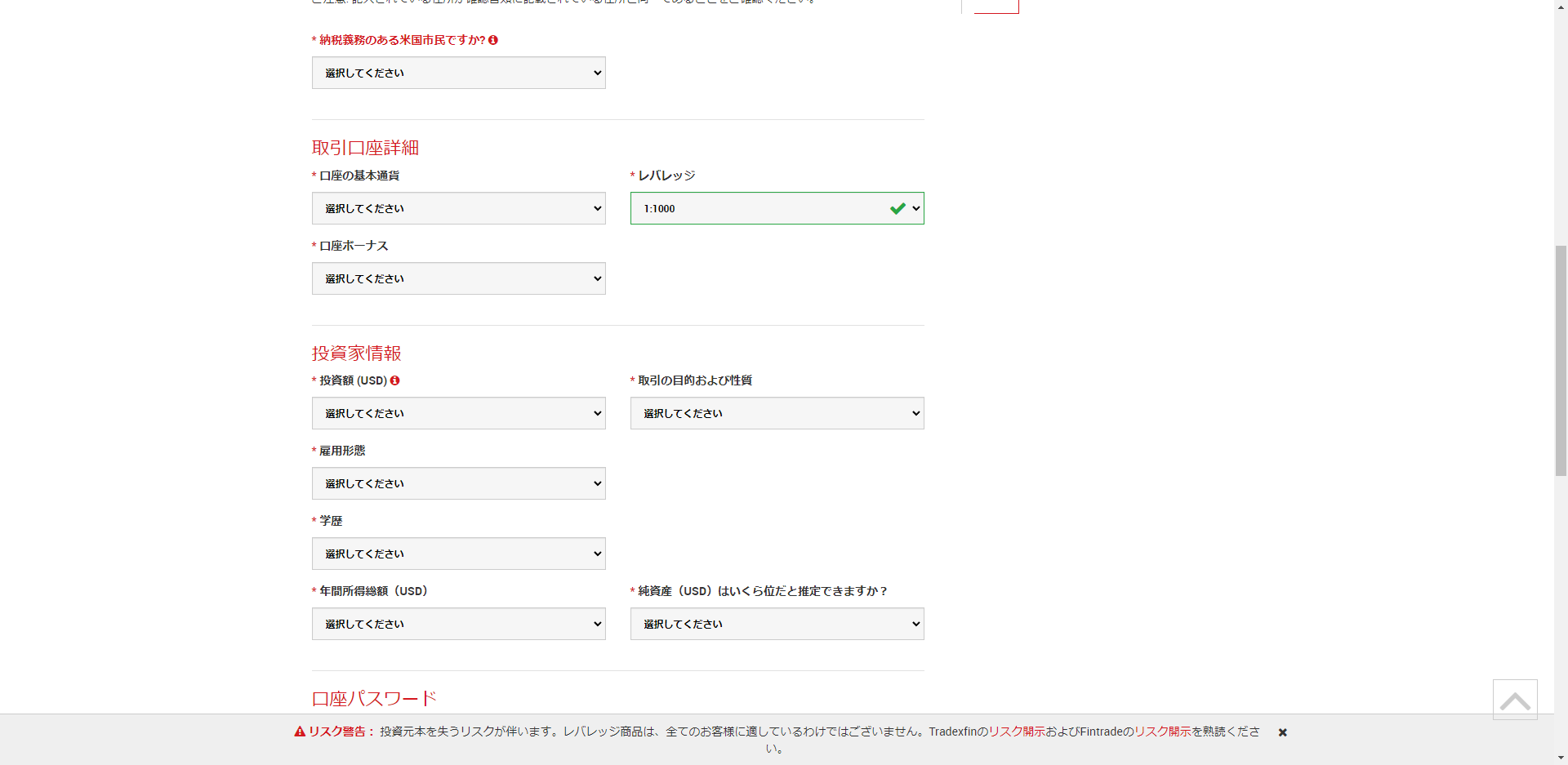The width and height of the screenshot is (1568, 765).
Task: Click info icon beside US citizen question
Action: point(493,40)
